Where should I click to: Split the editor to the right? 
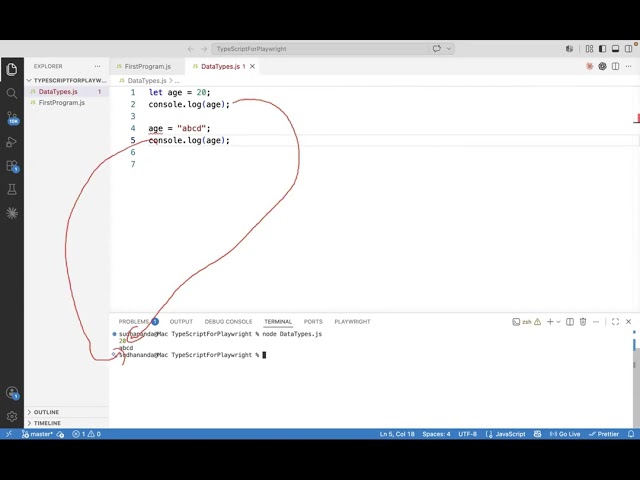[616, 66]
